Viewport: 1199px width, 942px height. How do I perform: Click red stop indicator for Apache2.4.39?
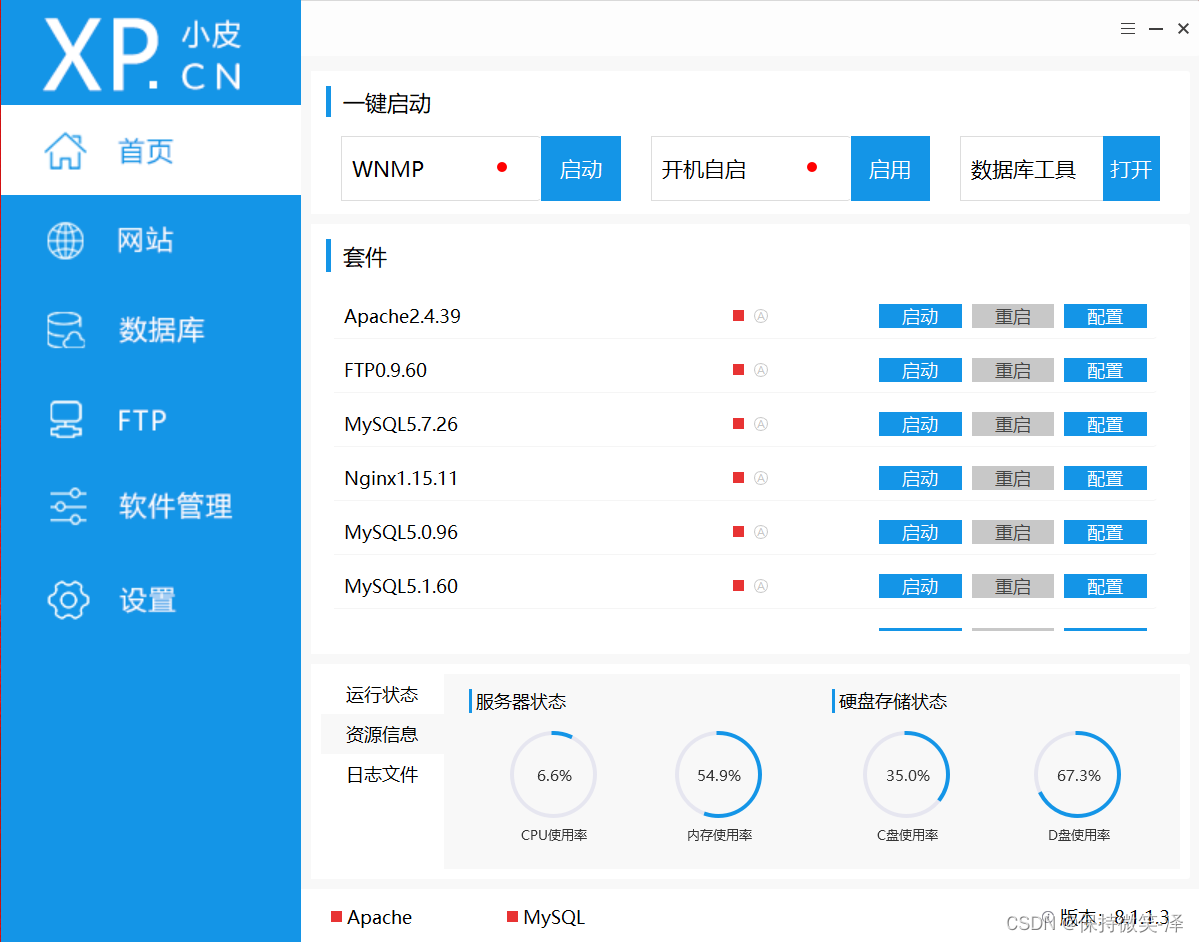tap(739, 316)
